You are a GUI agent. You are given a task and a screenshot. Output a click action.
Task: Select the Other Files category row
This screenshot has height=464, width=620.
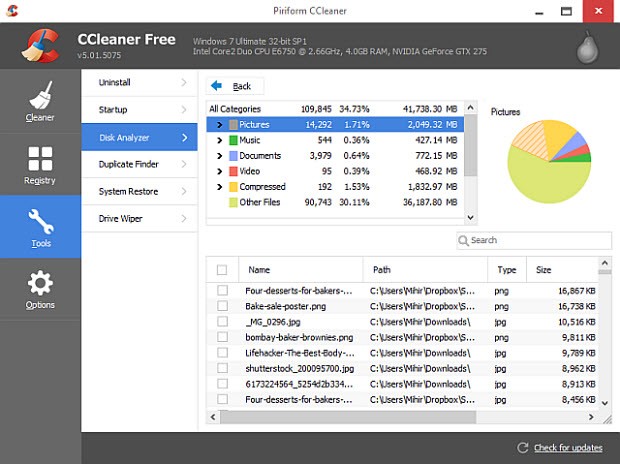[335, 202]
